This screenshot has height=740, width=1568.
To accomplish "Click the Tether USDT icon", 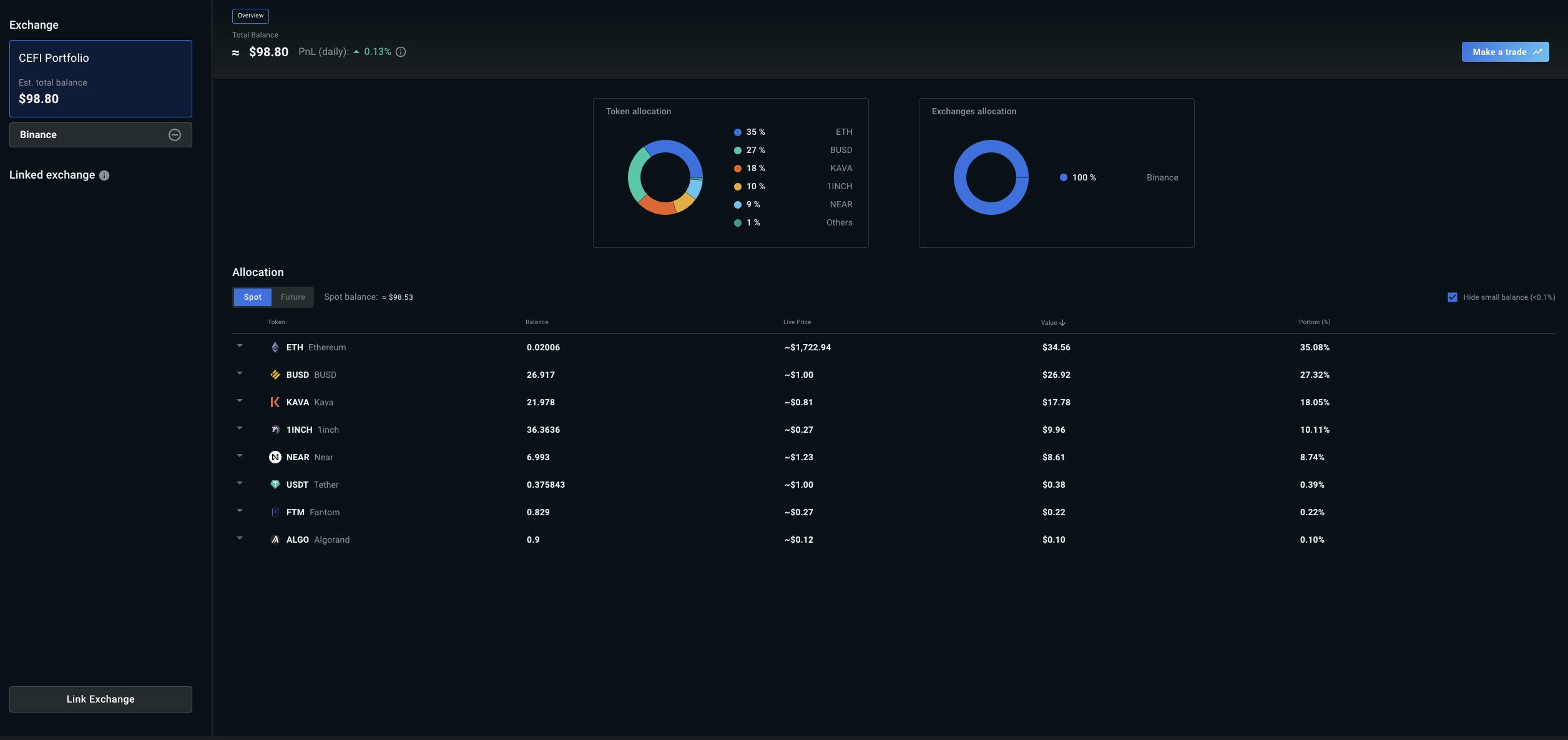I will click(x=275, y=485).
